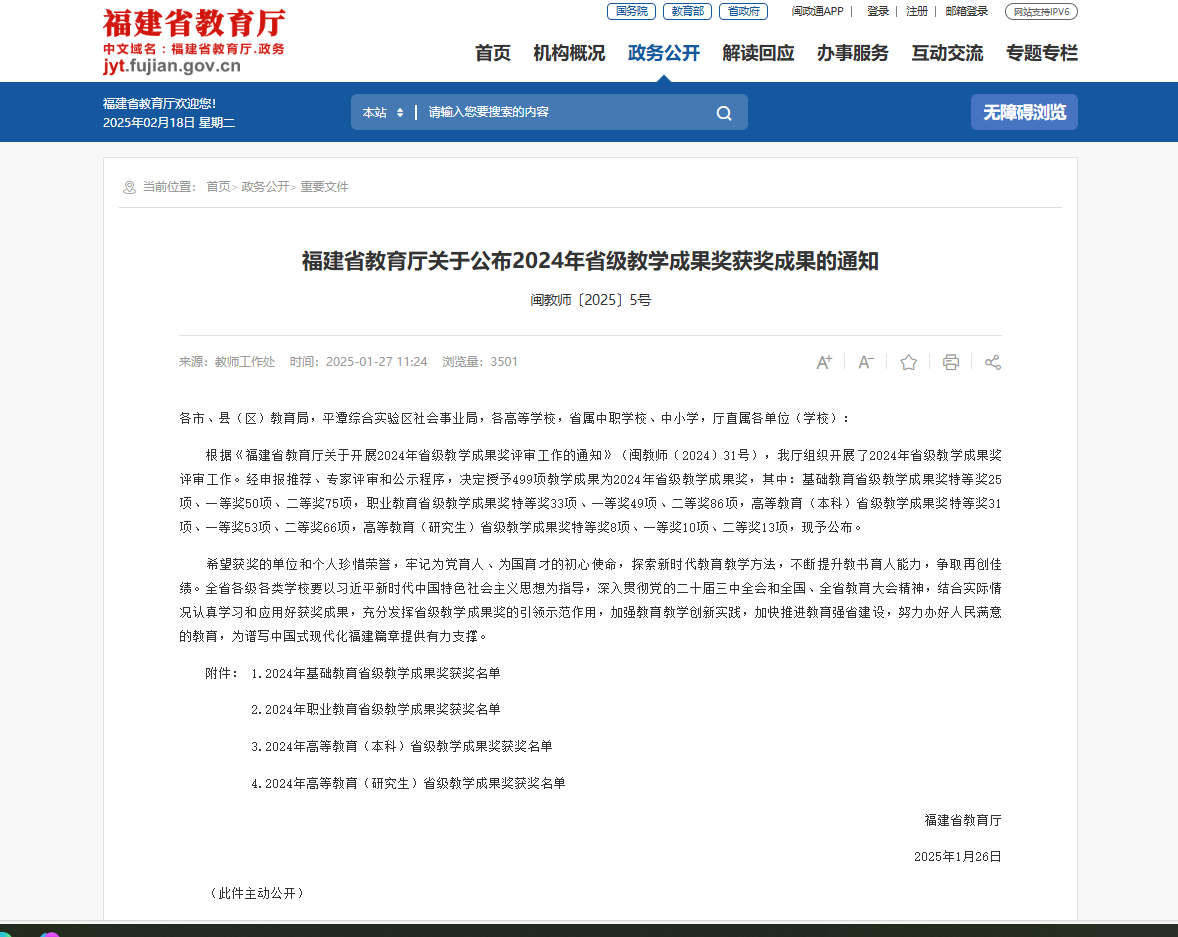Viewport: 1178px width, 937px height.
Task: Click the current location pin icon
Action: tap(129, 187)
